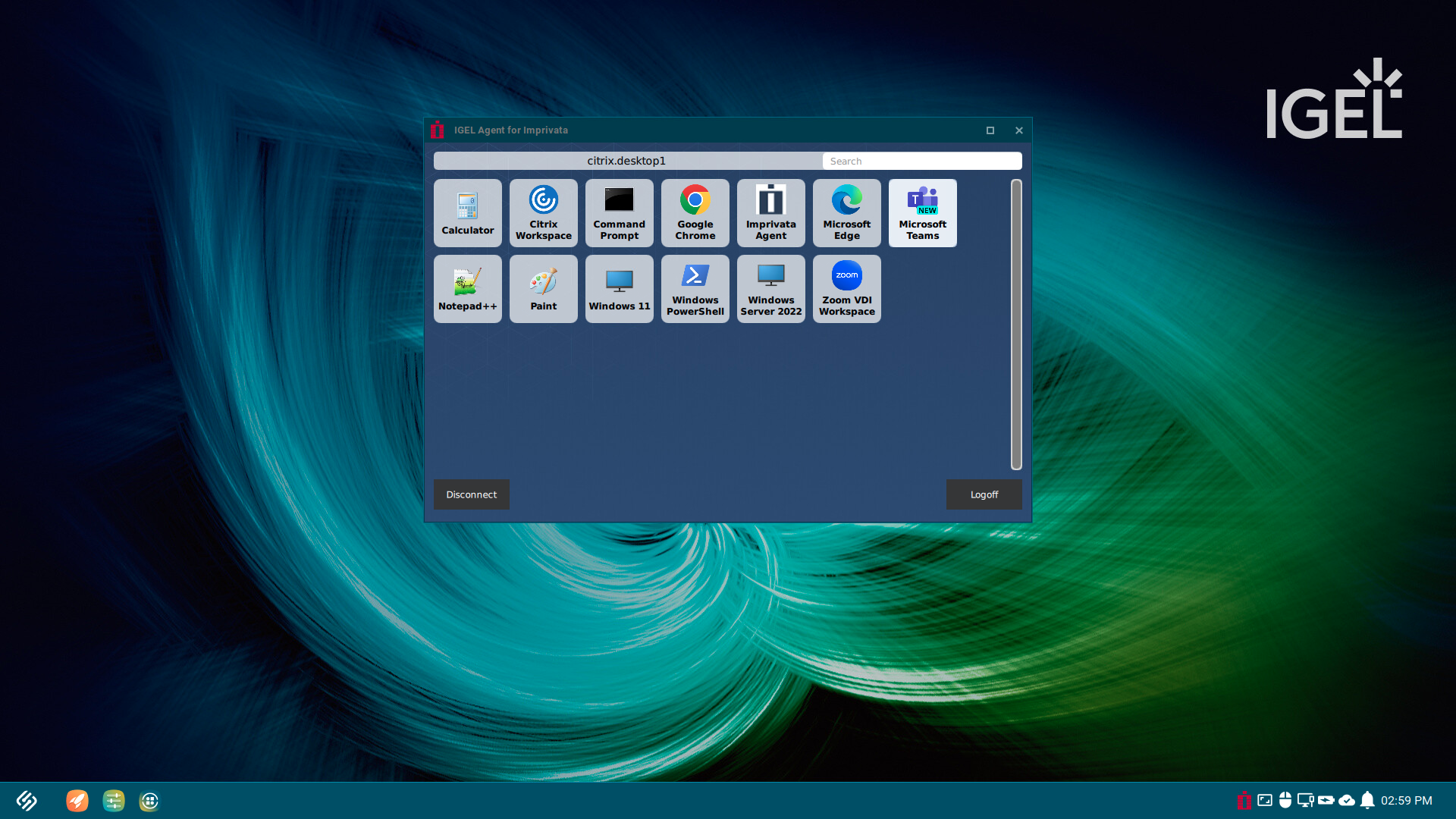Click the Logoff button

[x=984, y=494]
